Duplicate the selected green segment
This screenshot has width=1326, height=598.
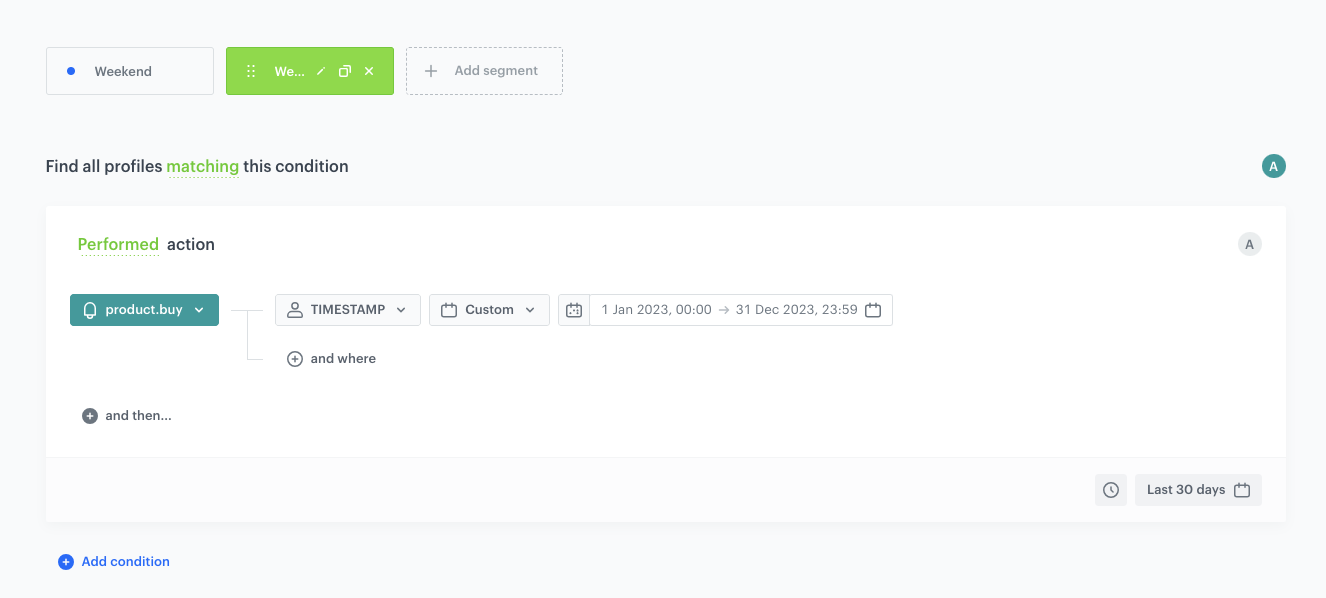tap(345, 71)
